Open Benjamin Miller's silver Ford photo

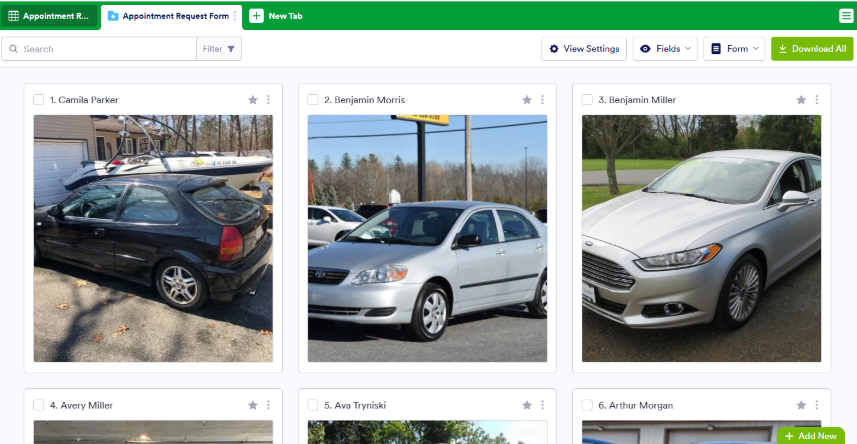click(701, 238)
